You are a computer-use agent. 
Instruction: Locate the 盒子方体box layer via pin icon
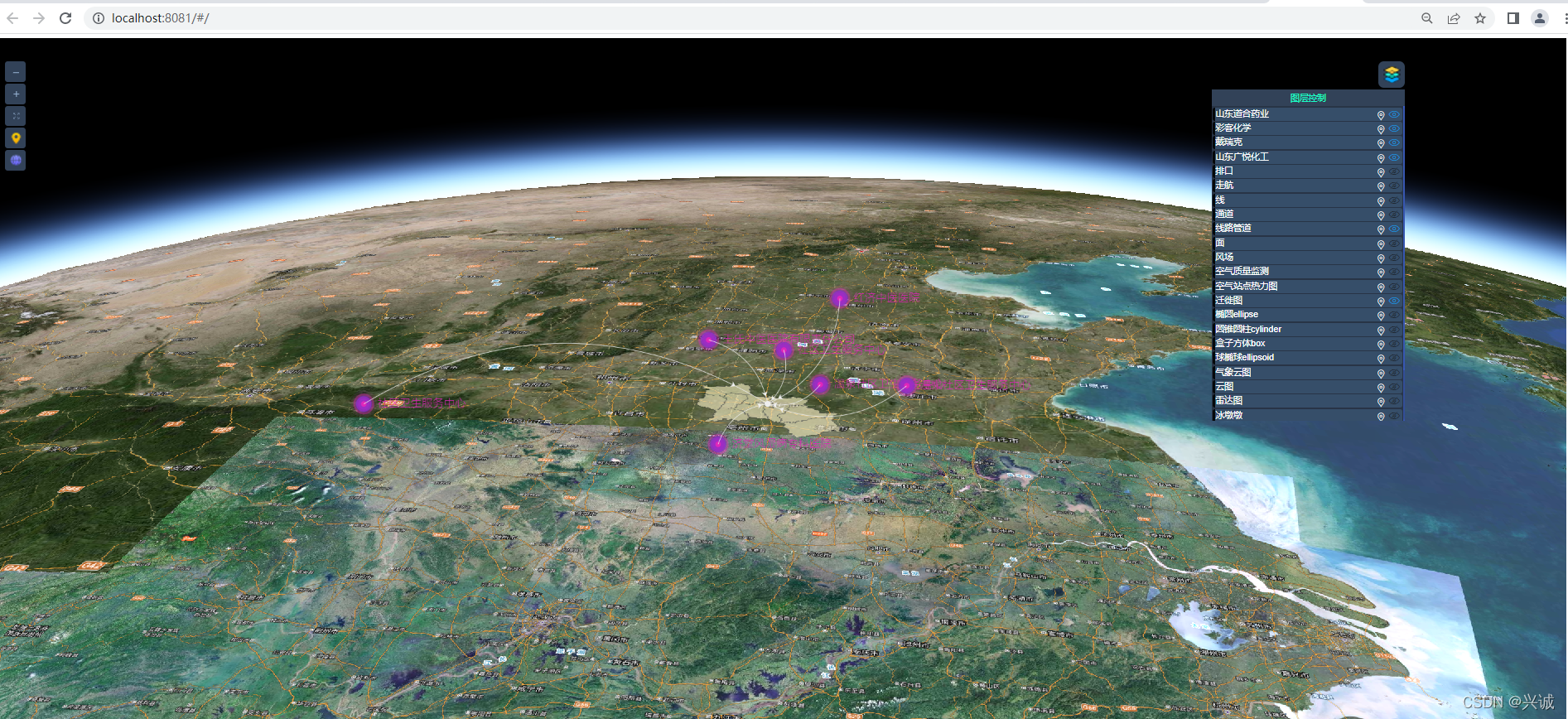(1381, 345)
